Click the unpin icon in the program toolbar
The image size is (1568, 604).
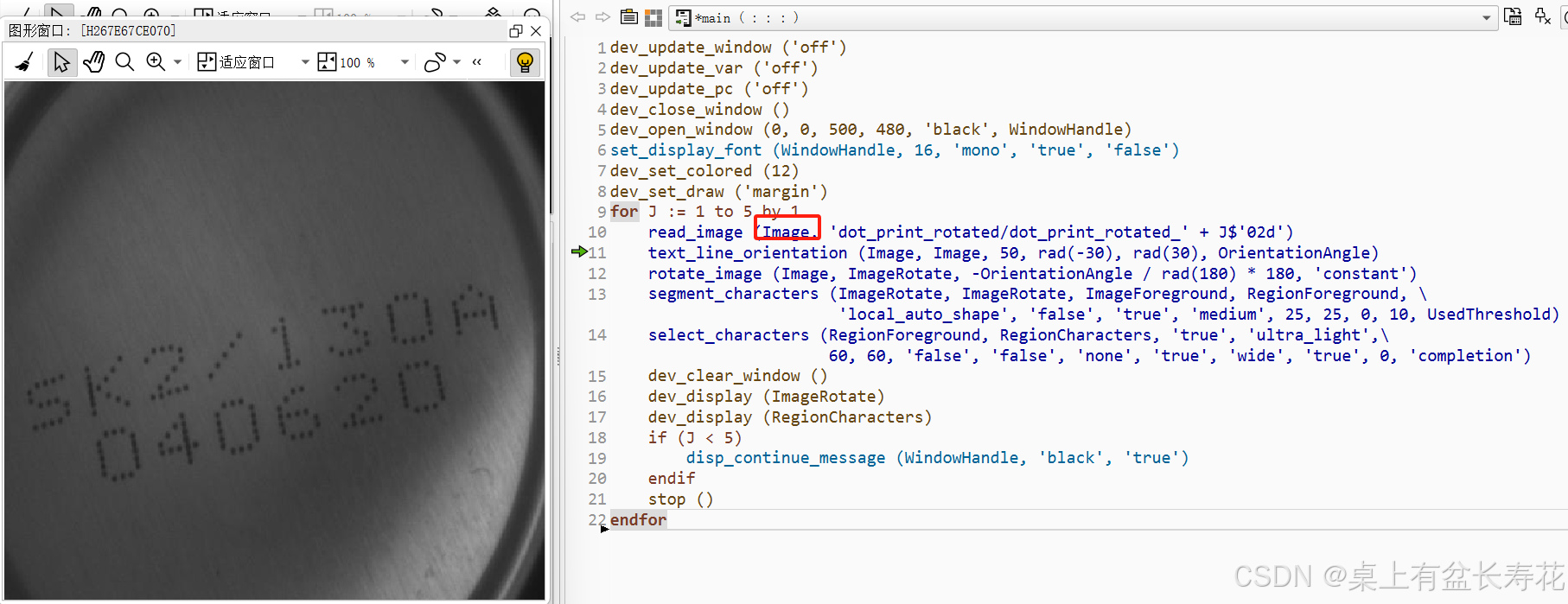[1543, 16]
